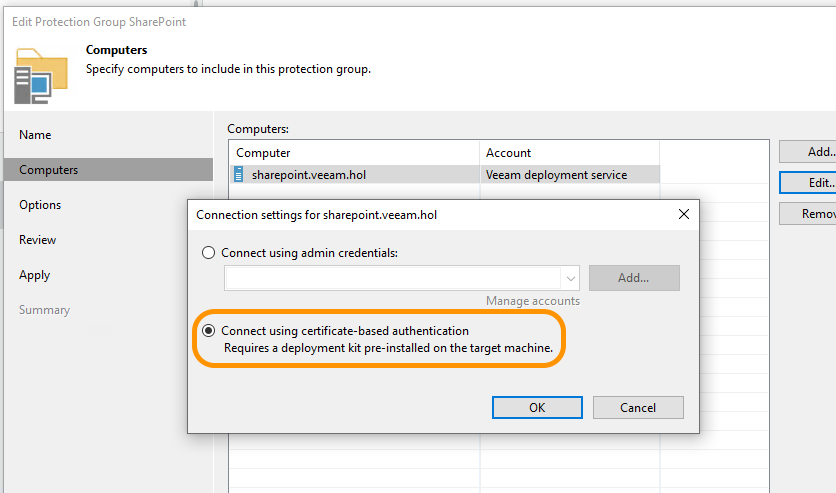Click the Manage accounts link
Viewport: 836px width, 493px height.
[x=532, y=301]
